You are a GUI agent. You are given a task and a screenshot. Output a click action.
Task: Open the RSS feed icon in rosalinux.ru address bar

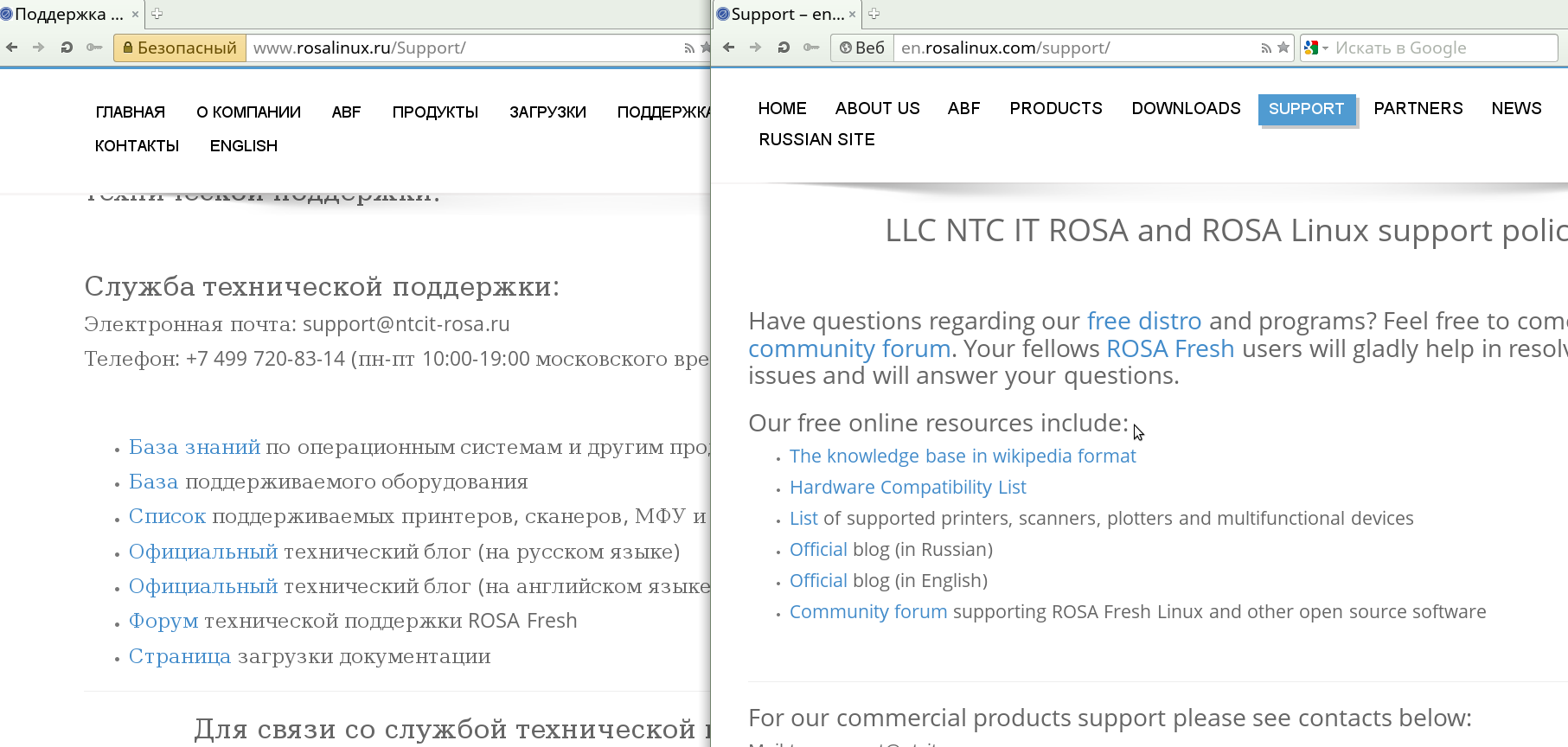[689, 48]
